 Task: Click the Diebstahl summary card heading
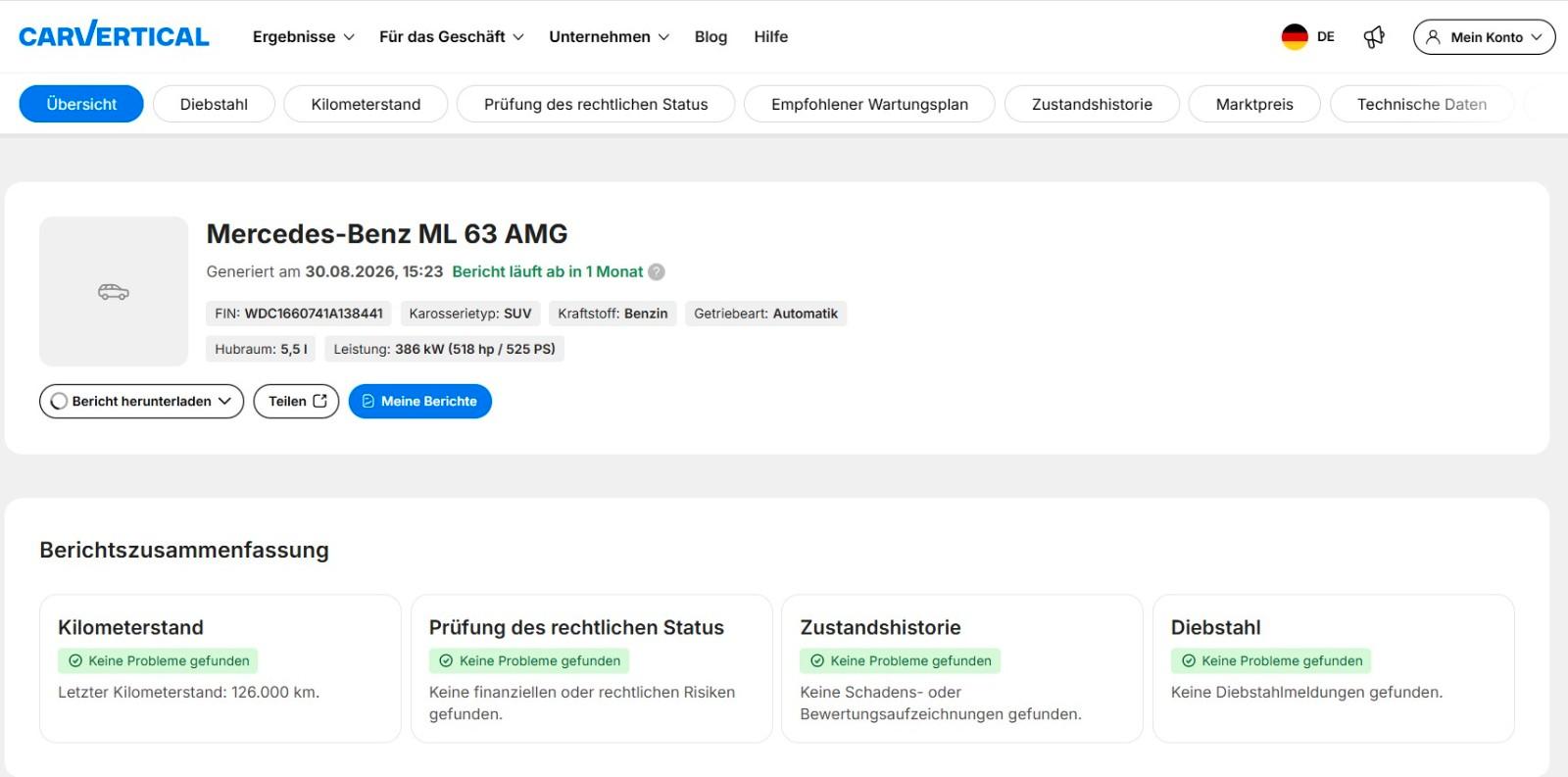point(1215,628)
